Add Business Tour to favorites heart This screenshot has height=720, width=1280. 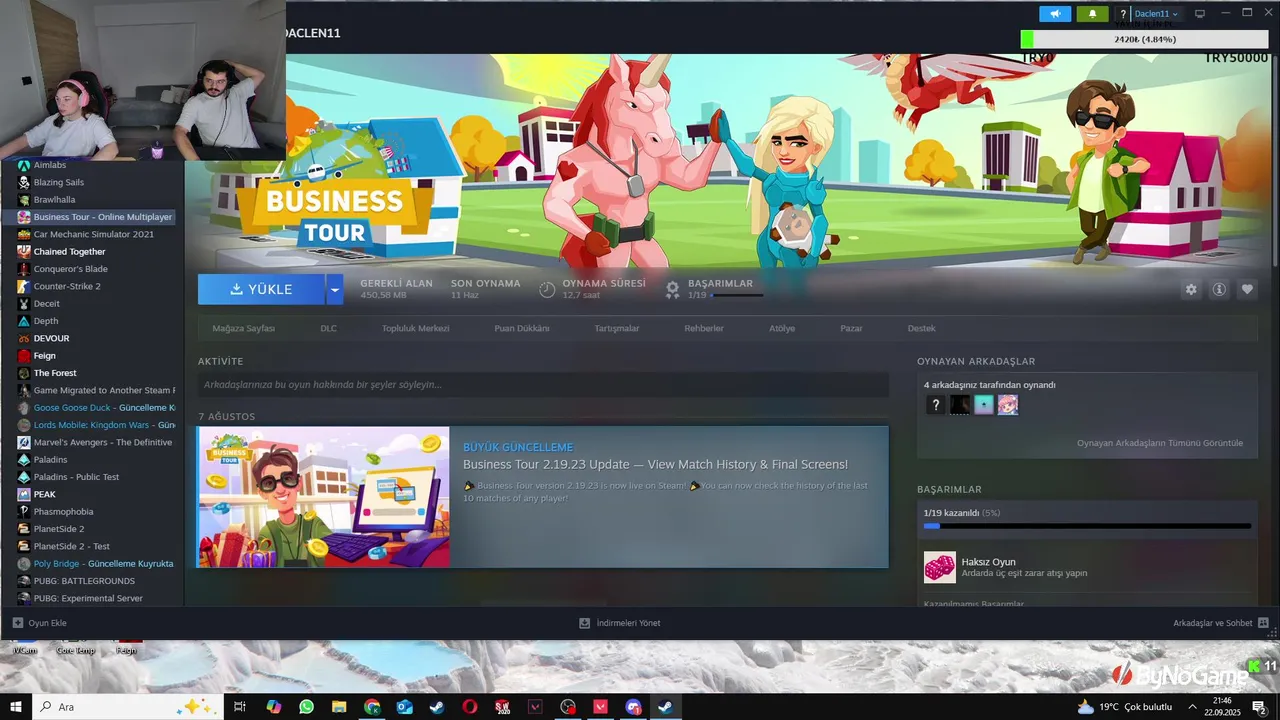coord(1247,289)
